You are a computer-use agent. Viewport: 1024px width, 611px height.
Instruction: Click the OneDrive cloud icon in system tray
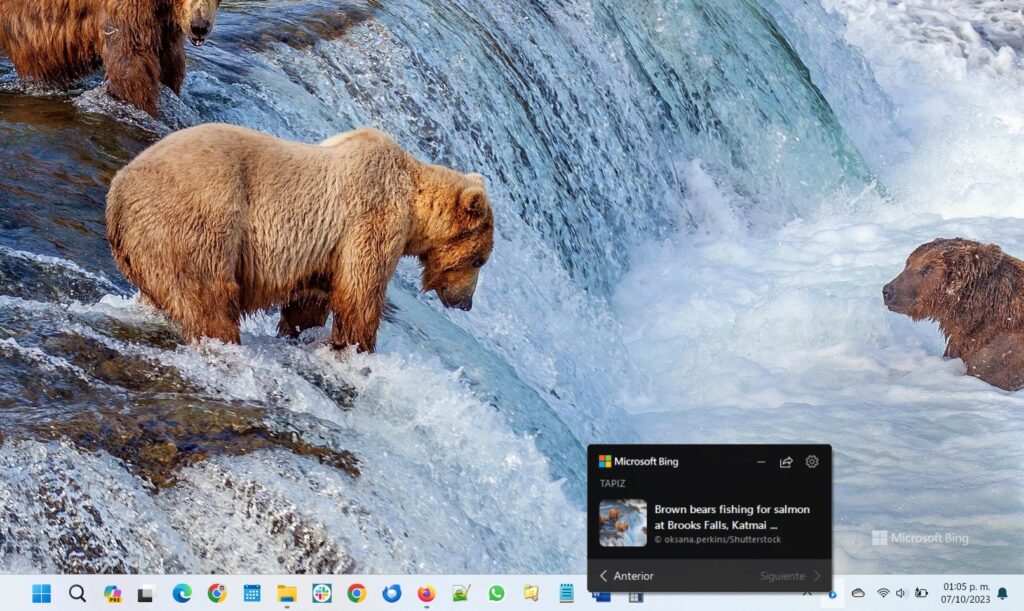(859, 592)
